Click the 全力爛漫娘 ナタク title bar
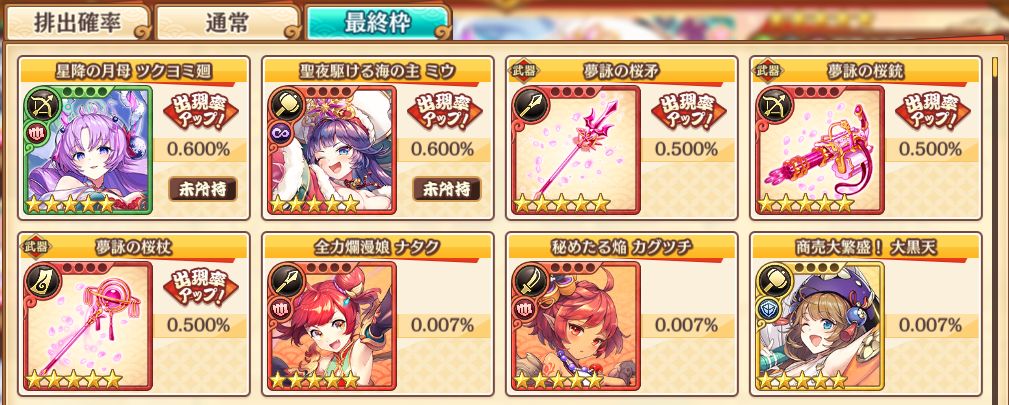Image resolution: width=1009 pixels, height=405 pixels. (378, 247)
